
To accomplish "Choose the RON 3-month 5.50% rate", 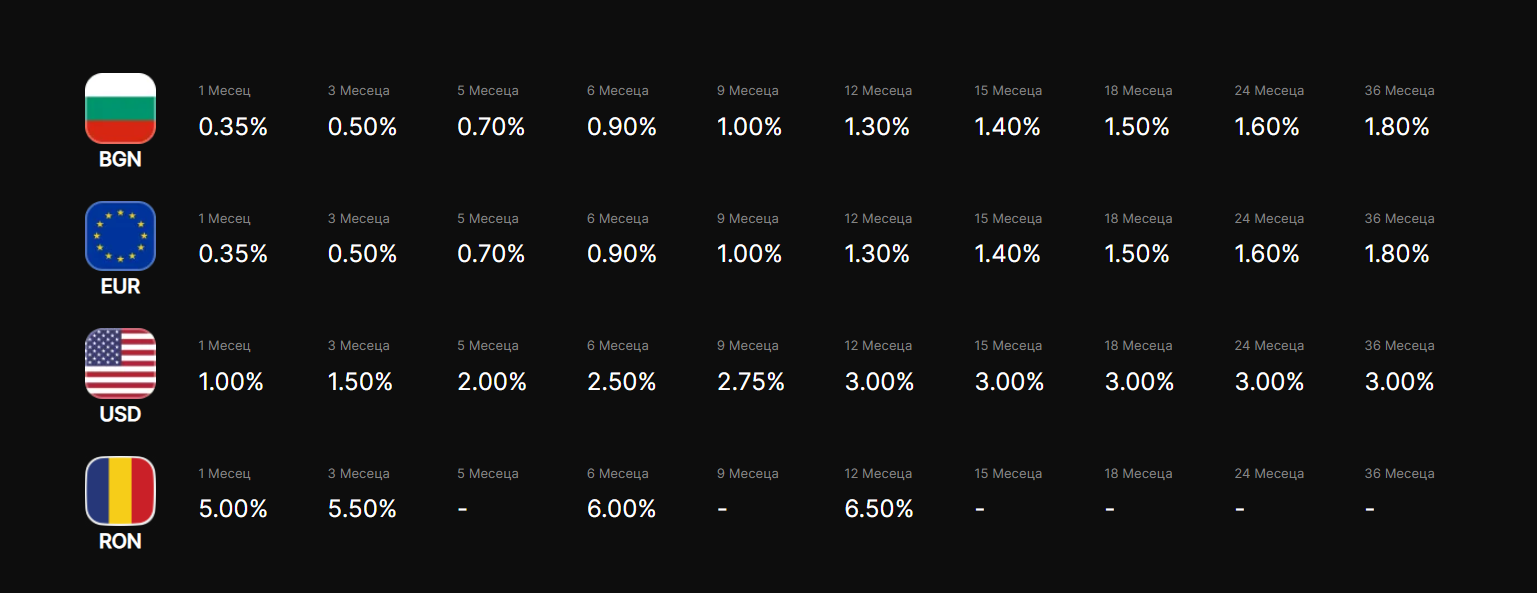I will pos(362,509).
